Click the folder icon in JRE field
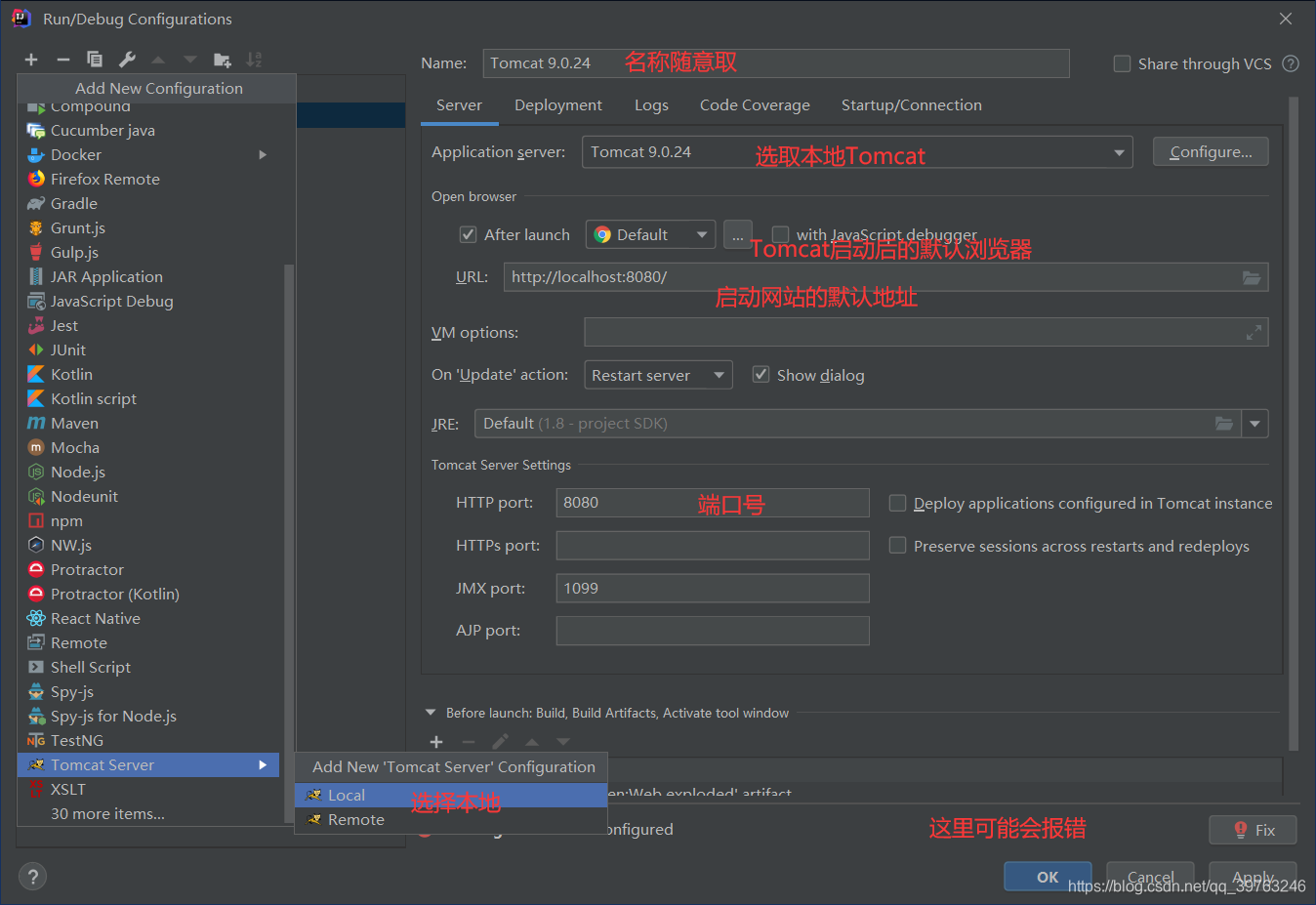Image resolution: width=1316 pixels, height=905 pixels. tap(1223, 424)
